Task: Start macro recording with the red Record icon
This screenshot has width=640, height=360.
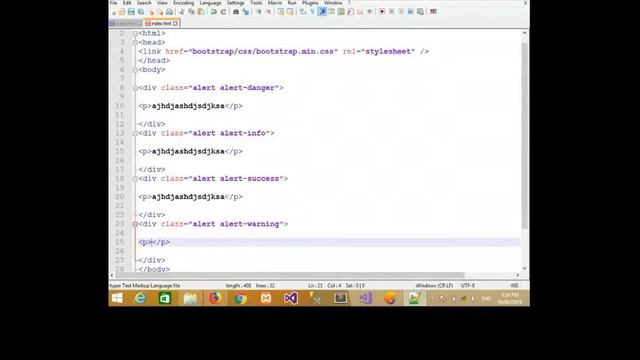Action: (x=382, y=12)
